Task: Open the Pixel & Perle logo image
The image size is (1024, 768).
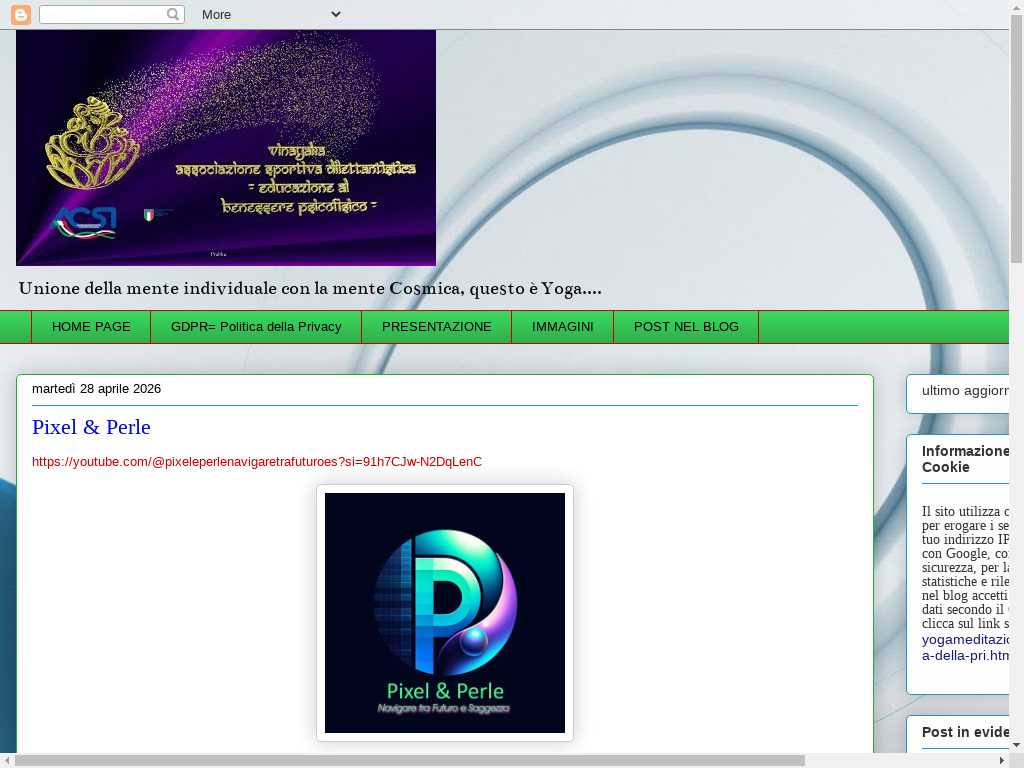Action: pyautogui.click(x=445, y=613)
